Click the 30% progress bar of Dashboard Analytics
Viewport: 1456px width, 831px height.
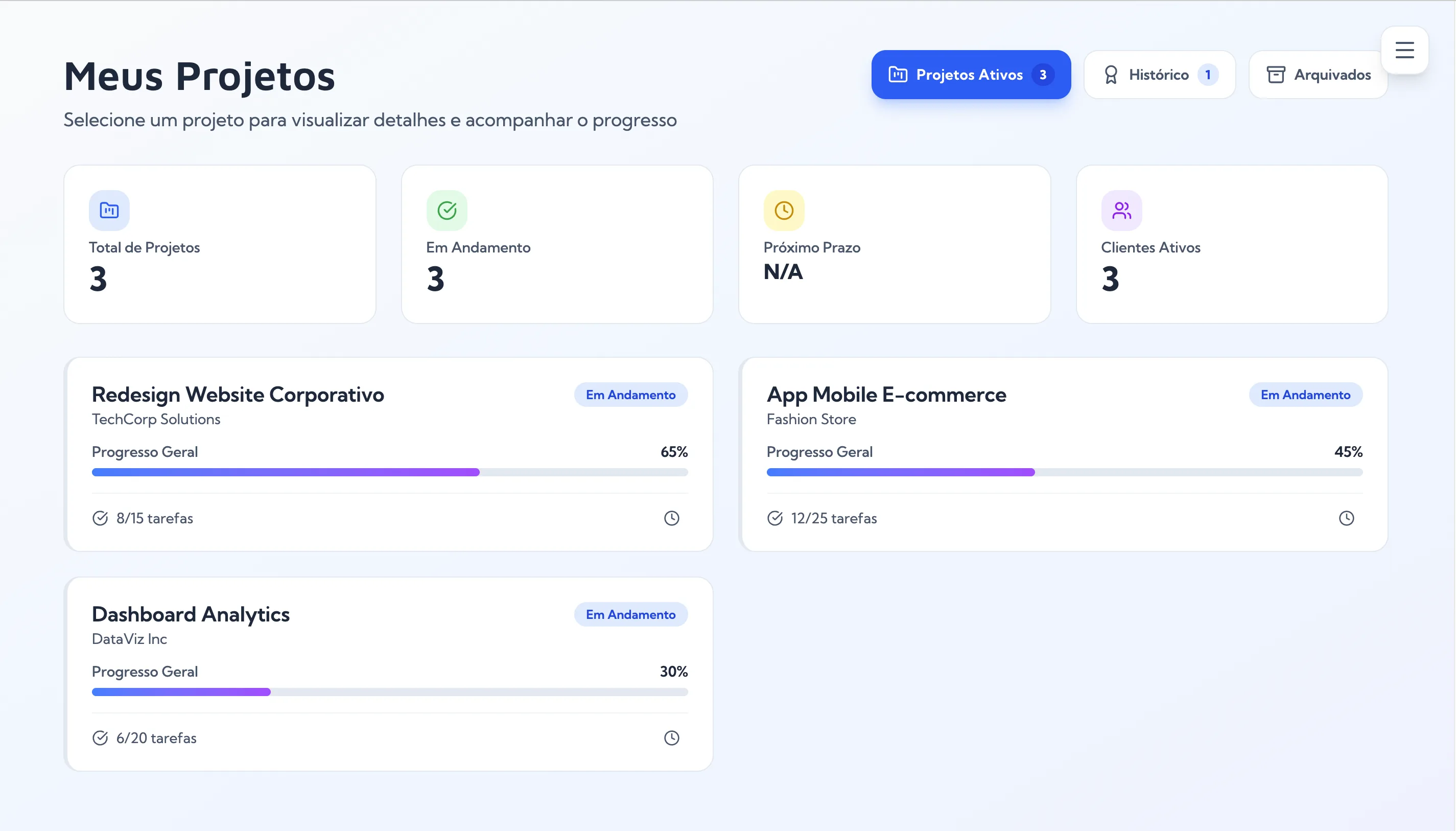click(x=390, y=692)
